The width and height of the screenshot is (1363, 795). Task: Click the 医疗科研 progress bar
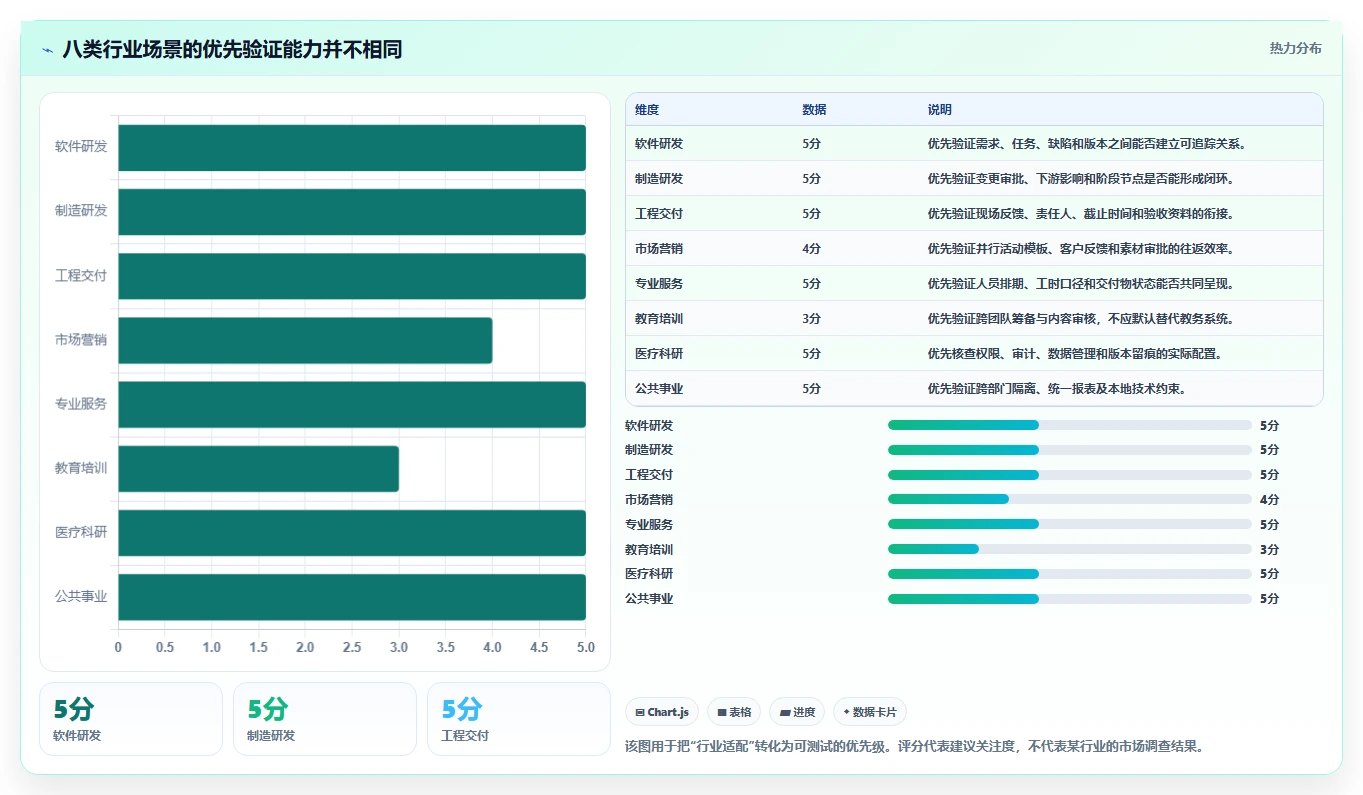1070,574
